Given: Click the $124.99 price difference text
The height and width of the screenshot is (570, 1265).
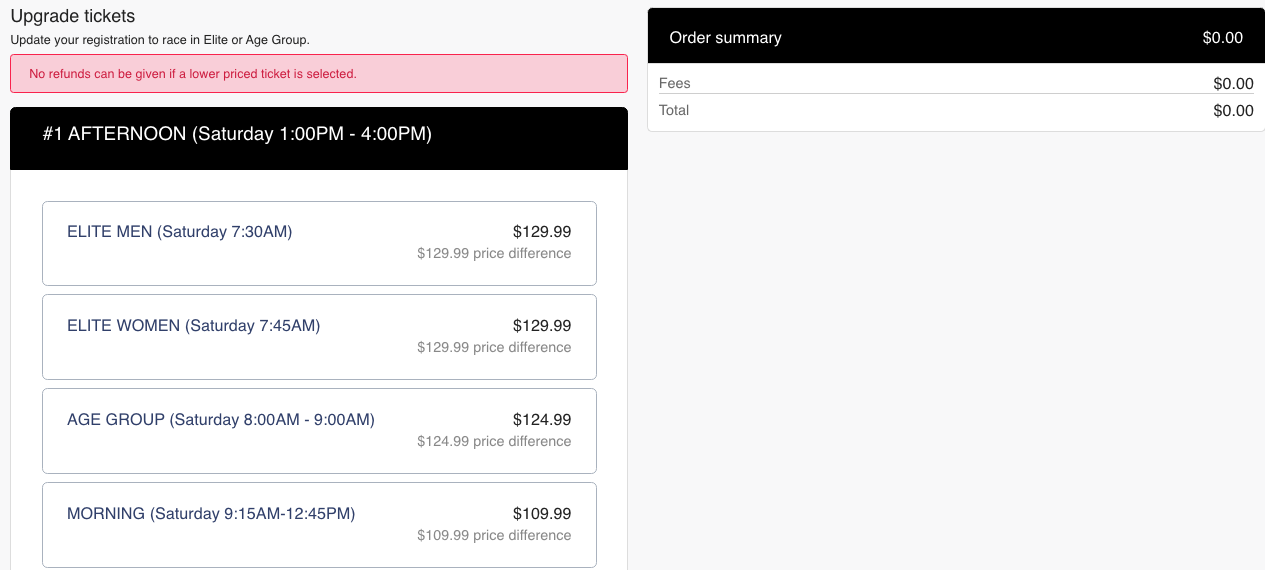Looking at the screenshot, I should coord(494,442).
